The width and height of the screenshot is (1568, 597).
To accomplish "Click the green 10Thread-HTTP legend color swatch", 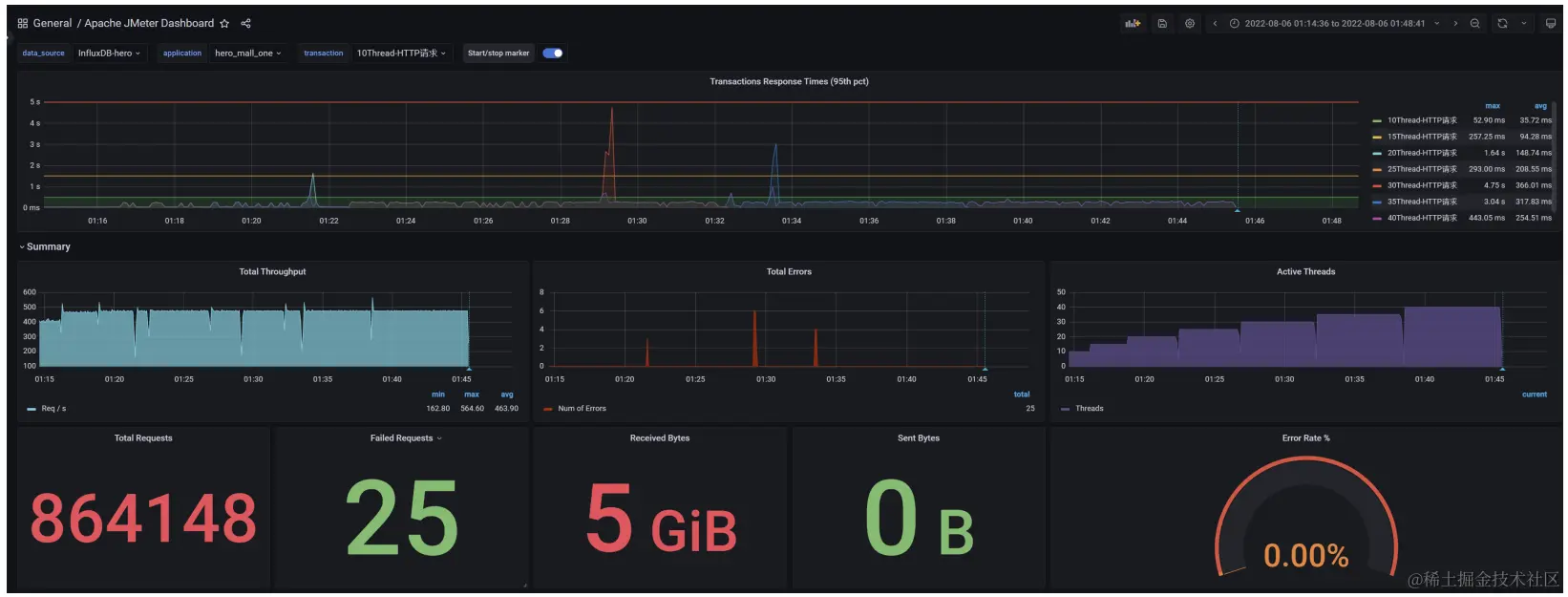I will coord(1377,121).
